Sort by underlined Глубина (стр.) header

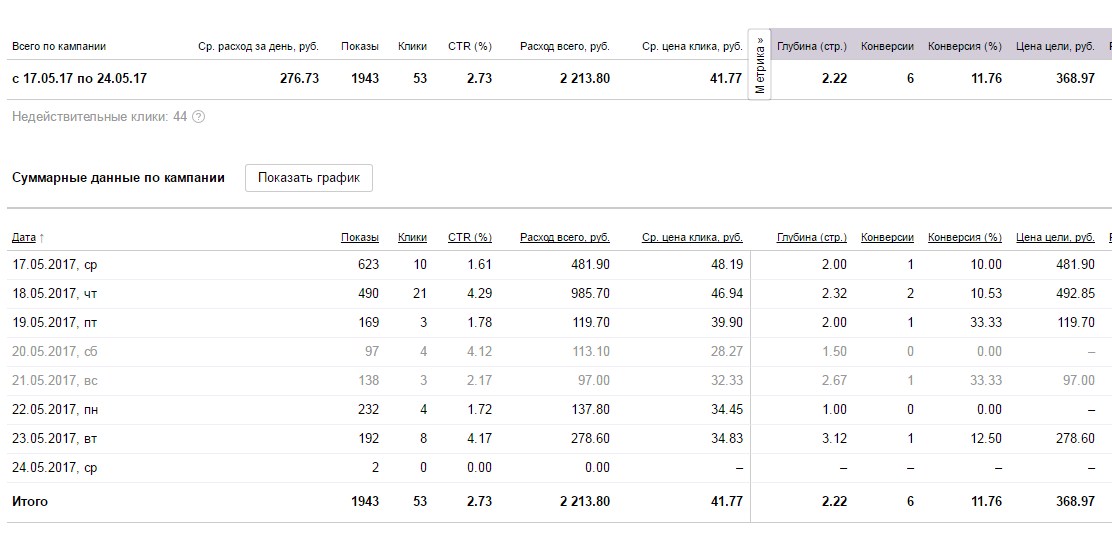point(811,238)
